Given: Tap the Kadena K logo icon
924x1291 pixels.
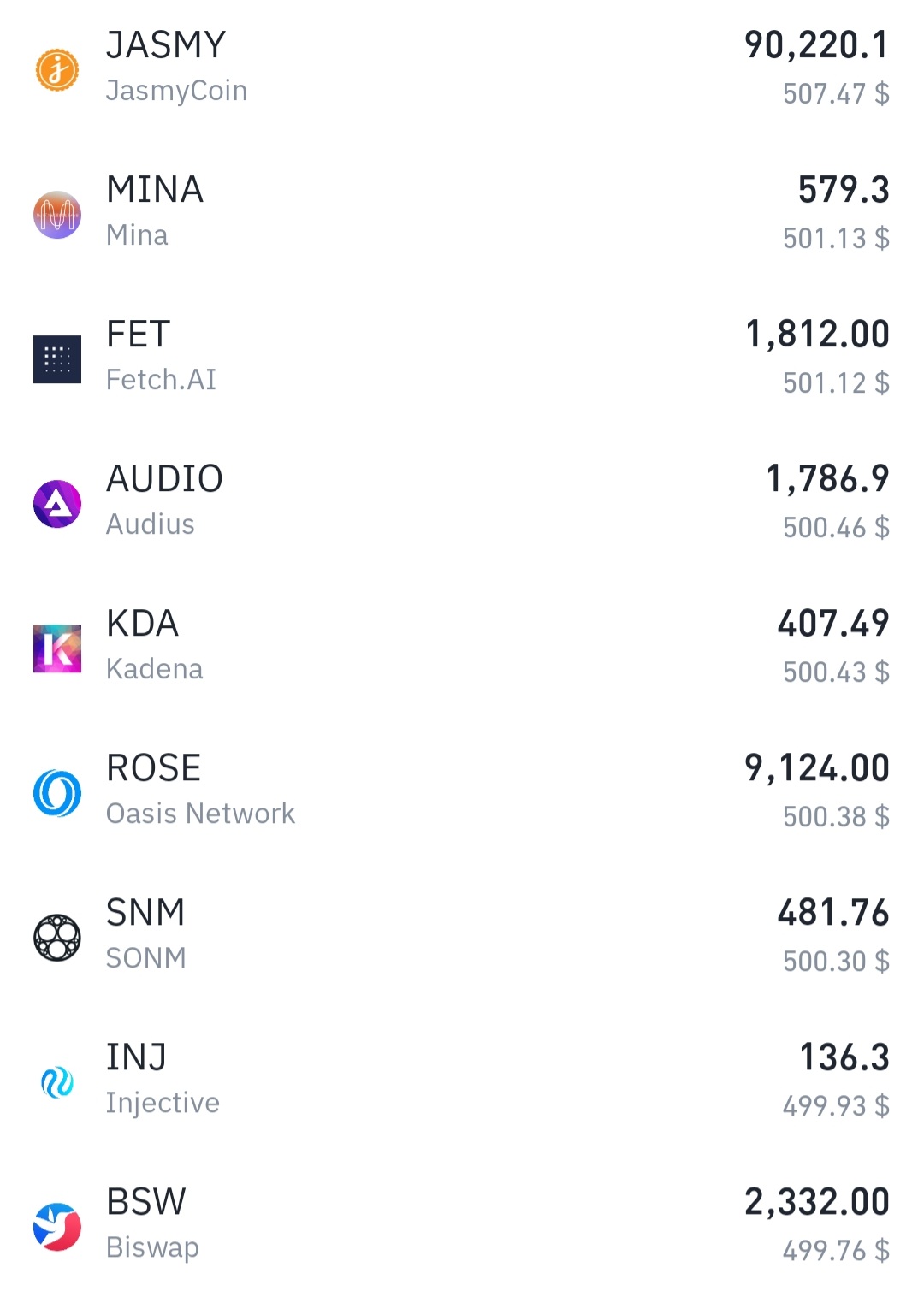Looking at the screenshot, I should tap(57, 648).
